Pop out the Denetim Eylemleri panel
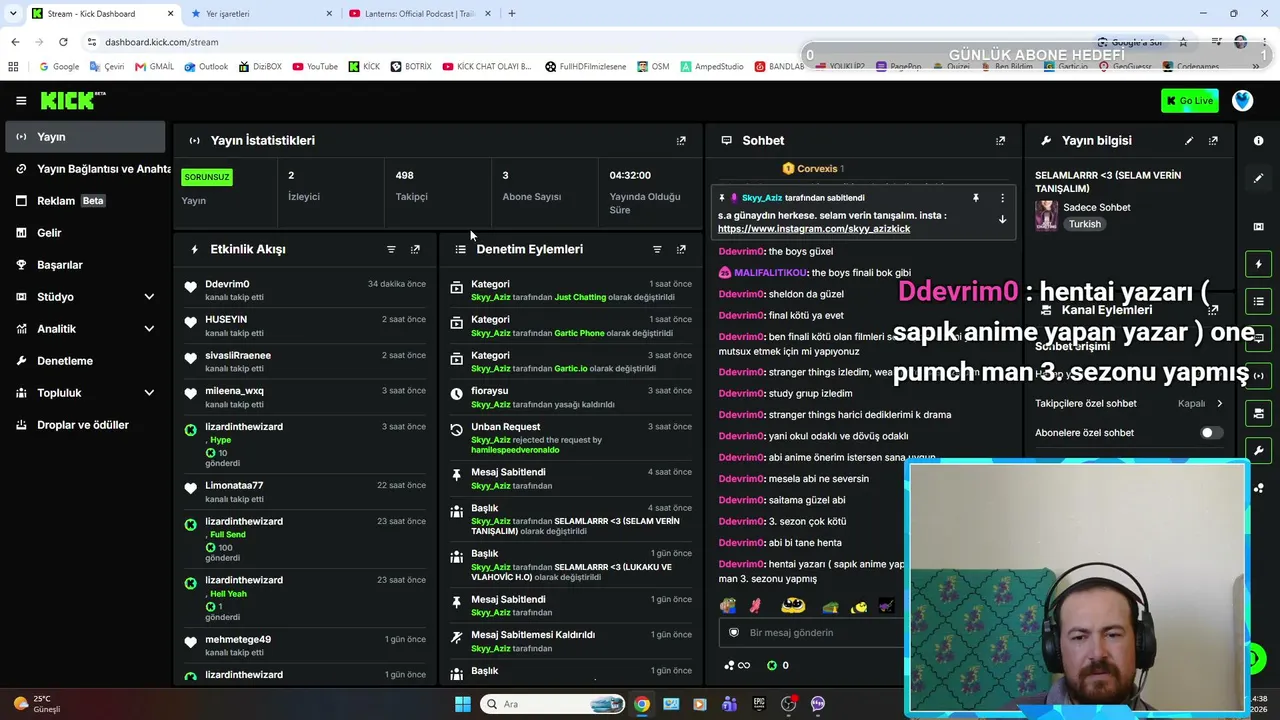This screenshot has width=1280, height=720. pos(681,249)
